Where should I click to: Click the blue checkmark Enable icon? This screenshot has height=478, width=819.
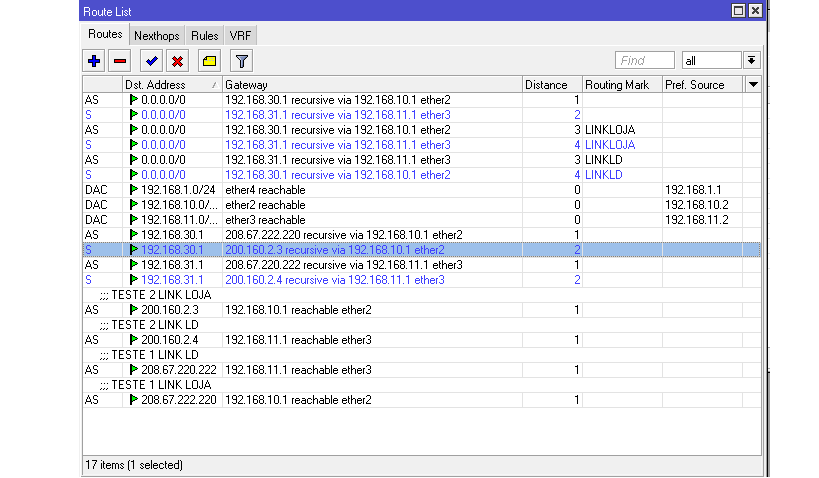tap(151, 61)
